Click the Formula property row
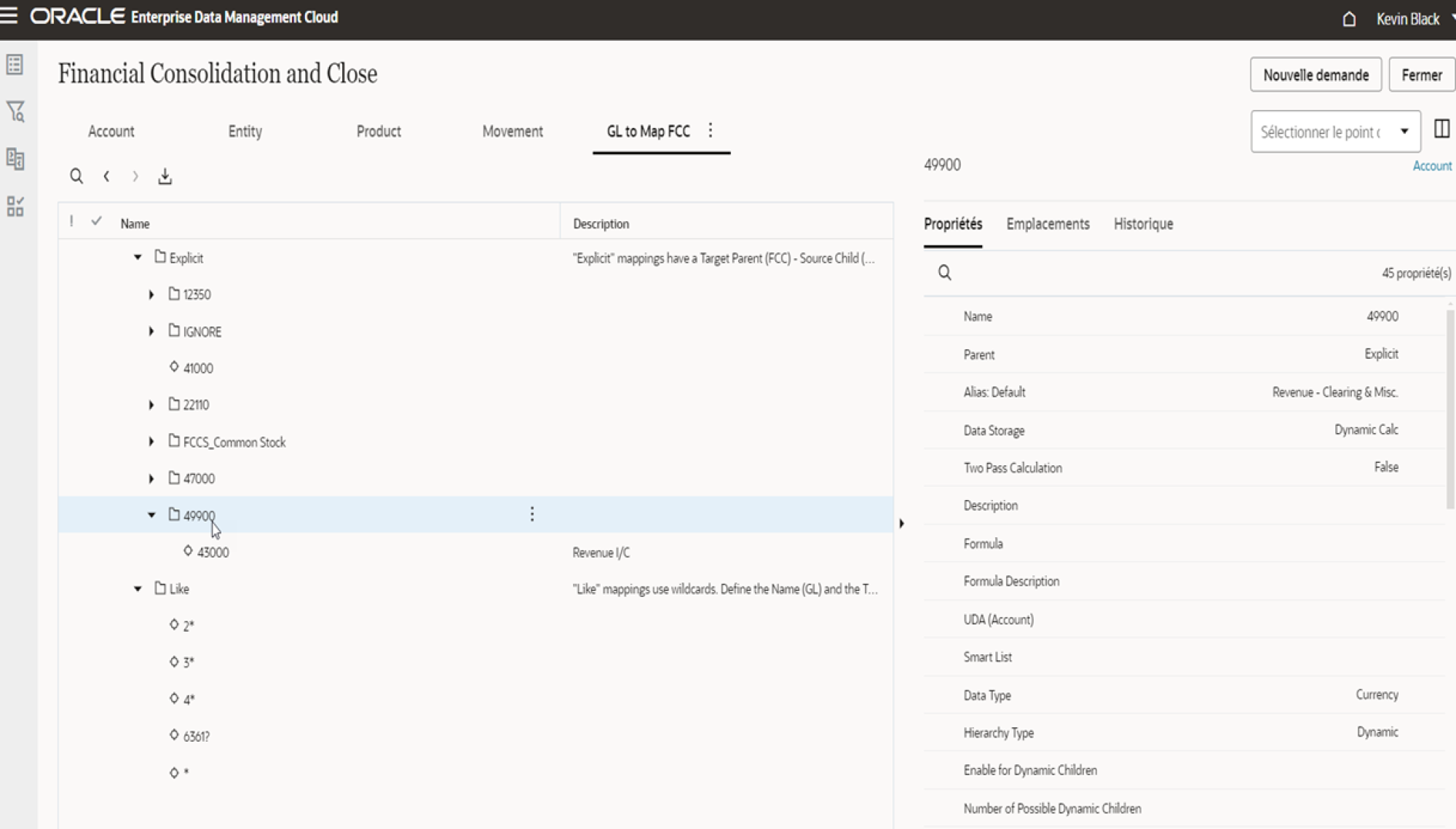 [1184, 543]
